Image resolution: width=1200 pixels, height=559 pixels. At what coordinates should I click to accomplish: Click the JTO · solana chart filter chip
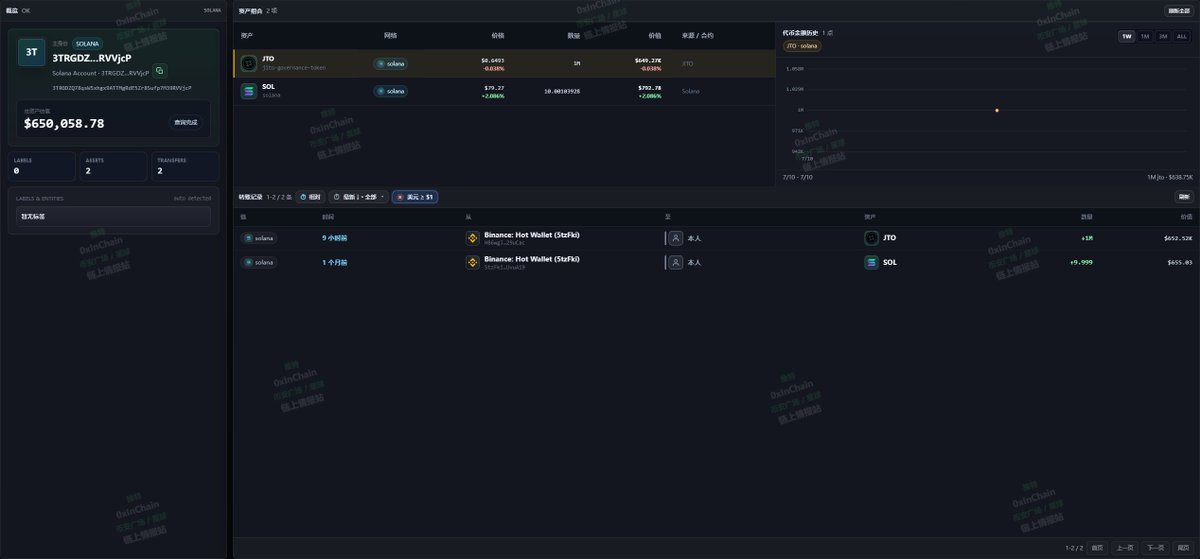(802, 46)
